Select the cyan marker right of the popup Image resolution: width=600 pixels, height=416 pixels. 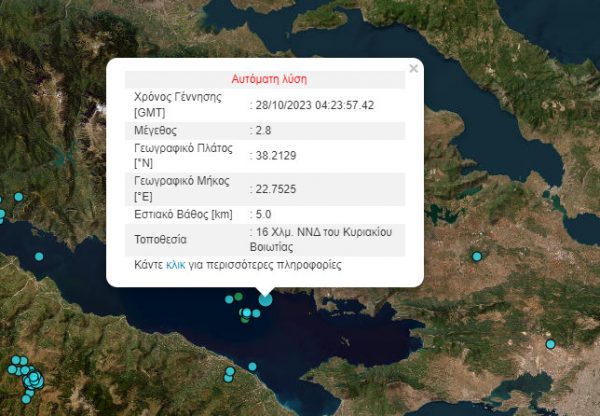(x=477, y=257)
